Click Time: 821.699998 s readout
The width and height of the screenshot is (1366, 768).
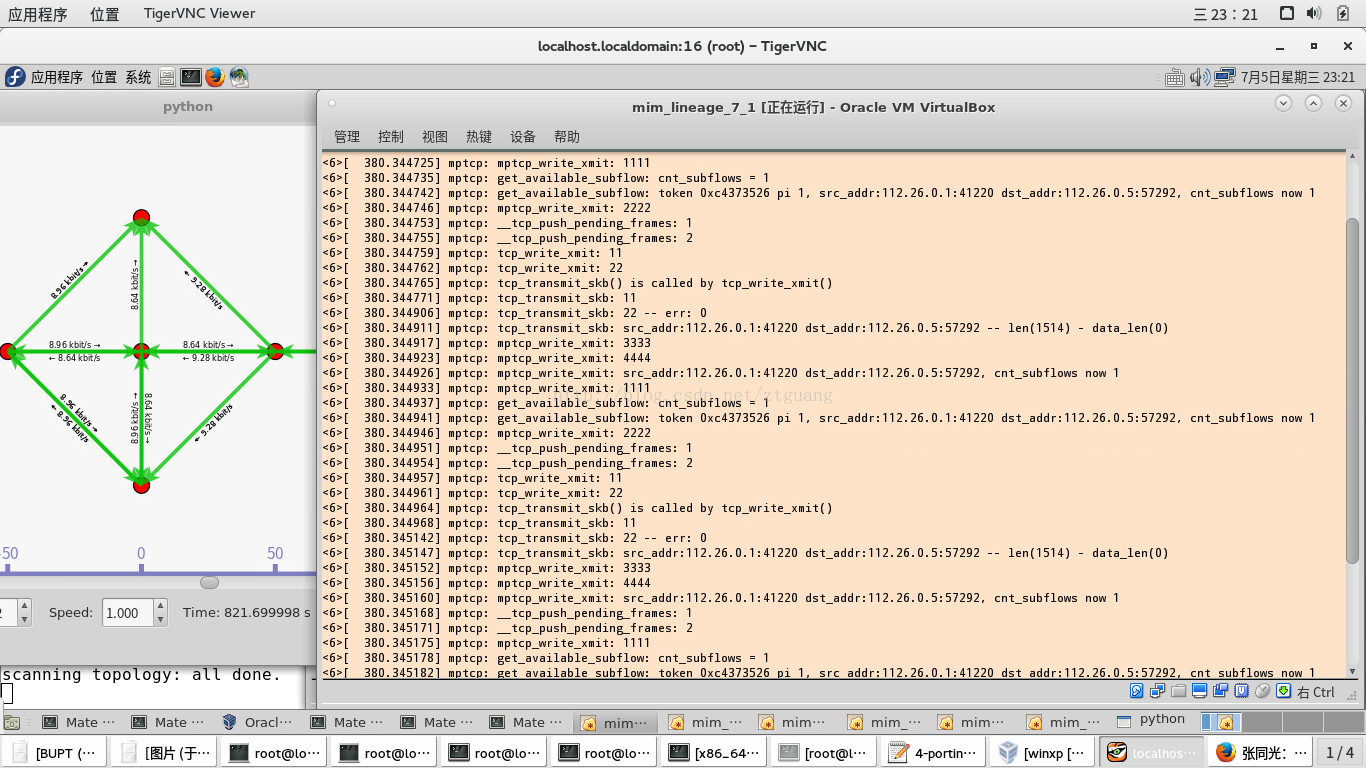[x=247, y=612]
